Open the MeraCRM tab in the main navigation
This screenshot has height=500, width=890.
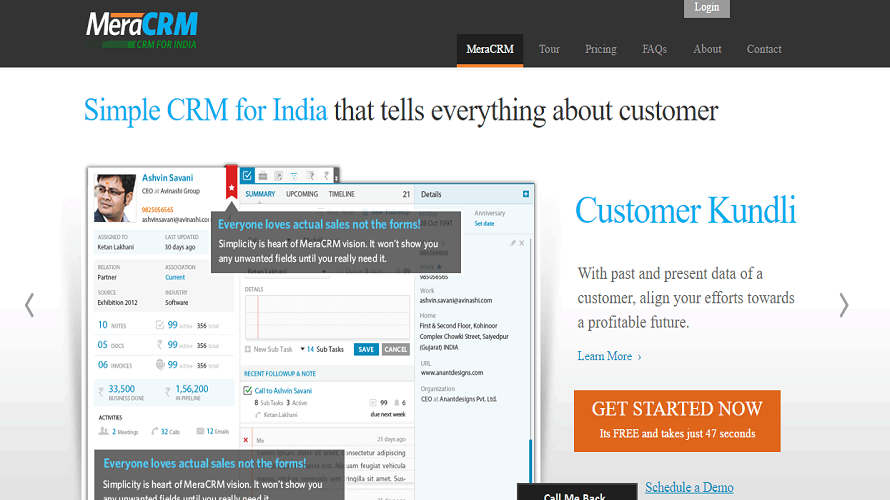490,50
